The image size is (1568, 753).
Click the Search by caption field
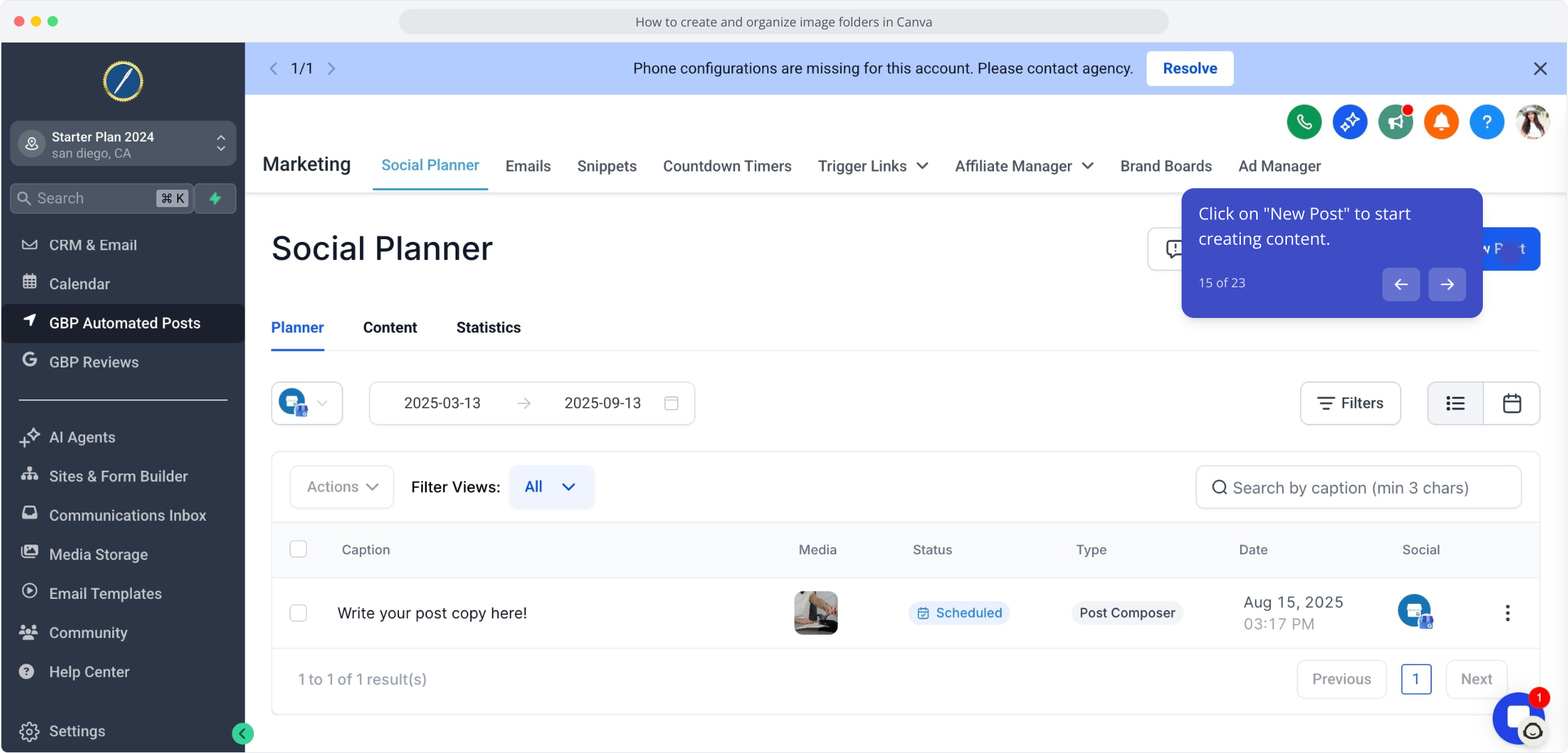click(1358, 487)
